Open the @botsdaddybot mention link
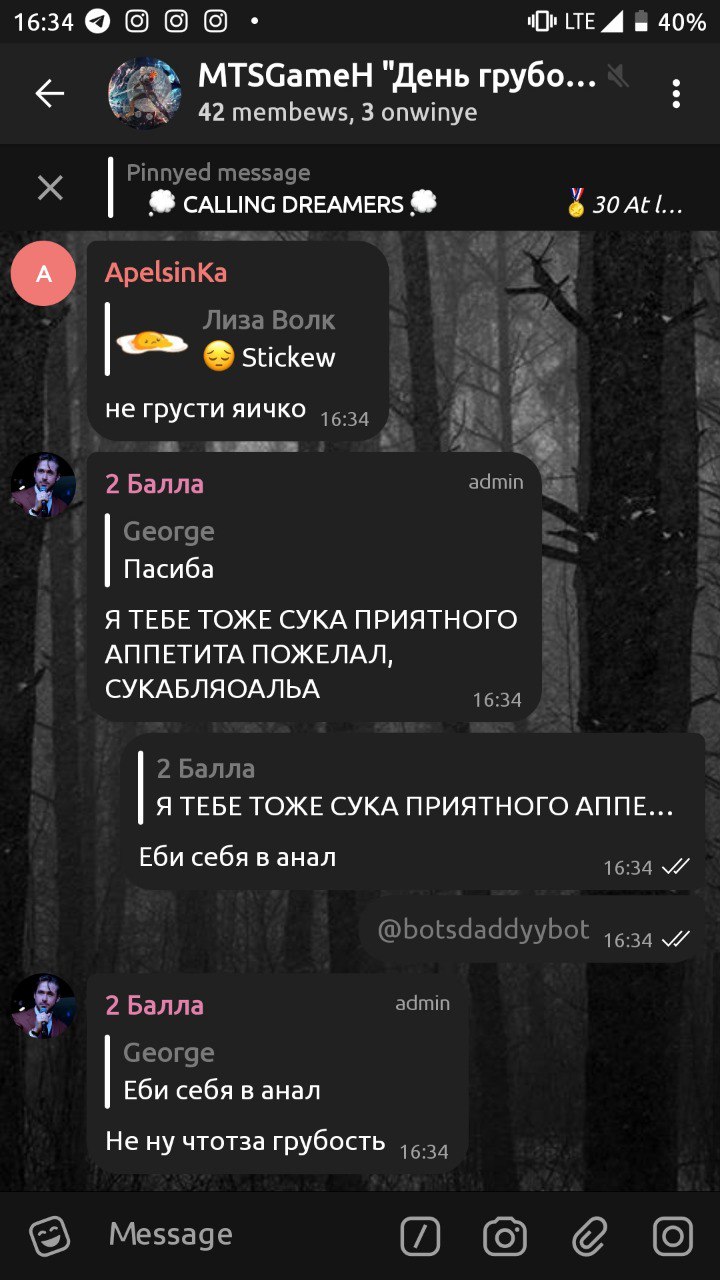The width and height of the screenshot is (720, 1280). (x=483, y=929)
